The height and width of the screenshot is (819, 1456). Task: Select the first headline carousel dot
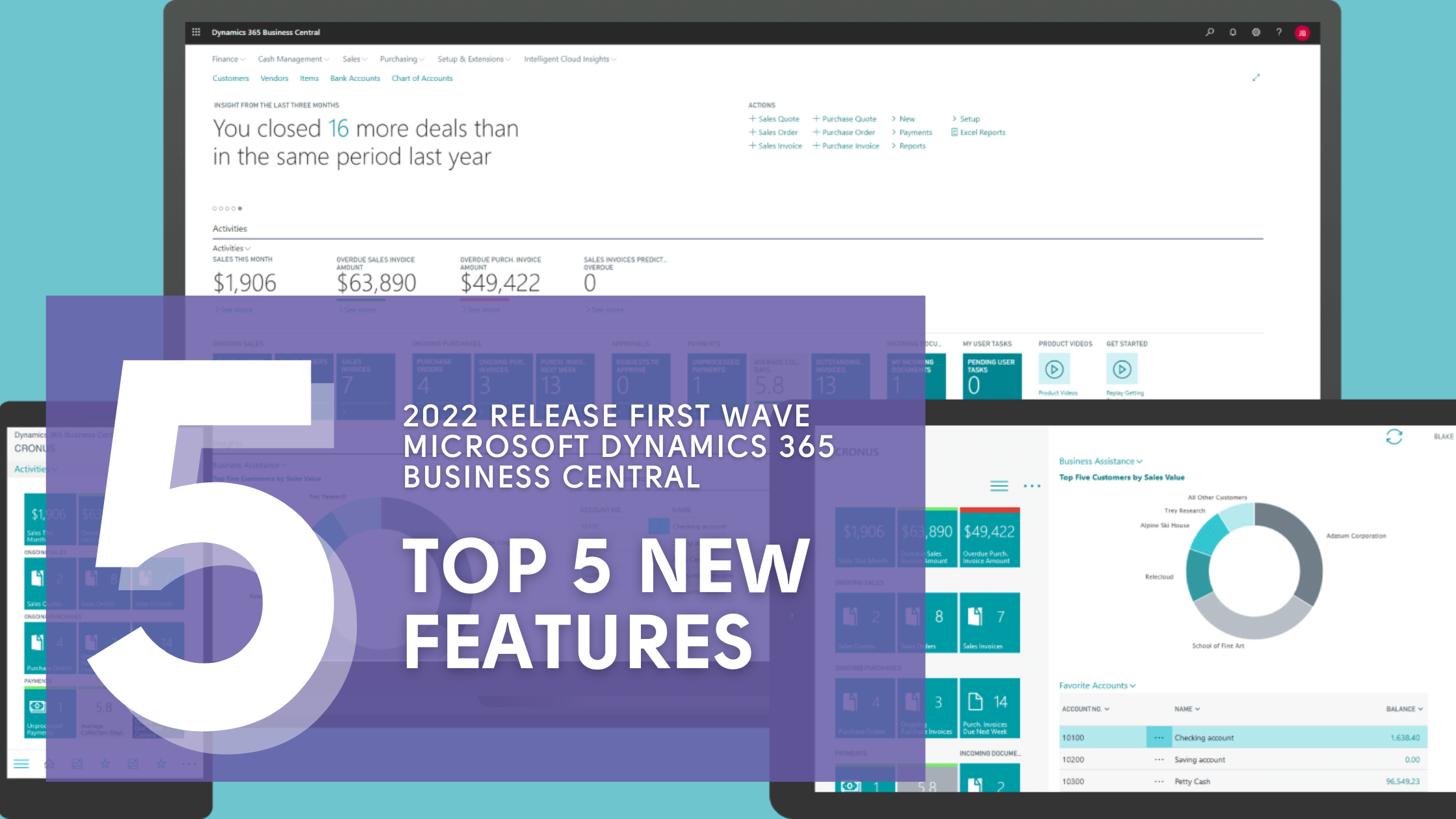click(x=214, y=209)
